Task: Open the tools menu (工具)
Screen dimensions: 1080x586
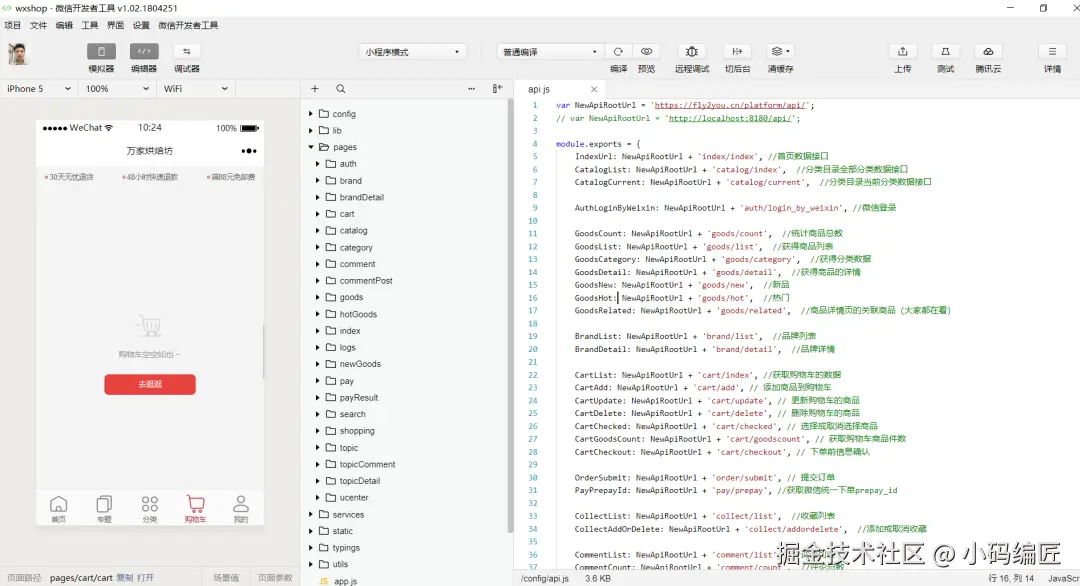Action: point(90,25)
